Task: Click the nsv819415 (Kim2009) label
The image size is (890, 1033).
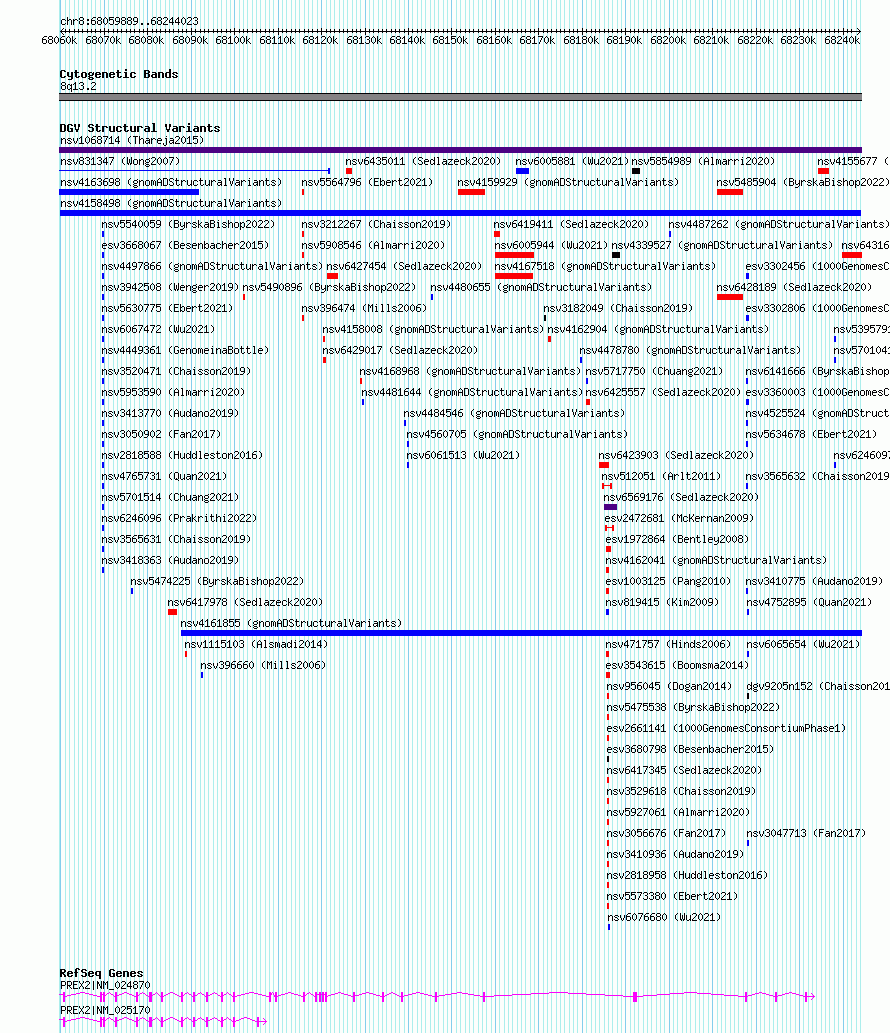Action: click(x=662, y=604)
